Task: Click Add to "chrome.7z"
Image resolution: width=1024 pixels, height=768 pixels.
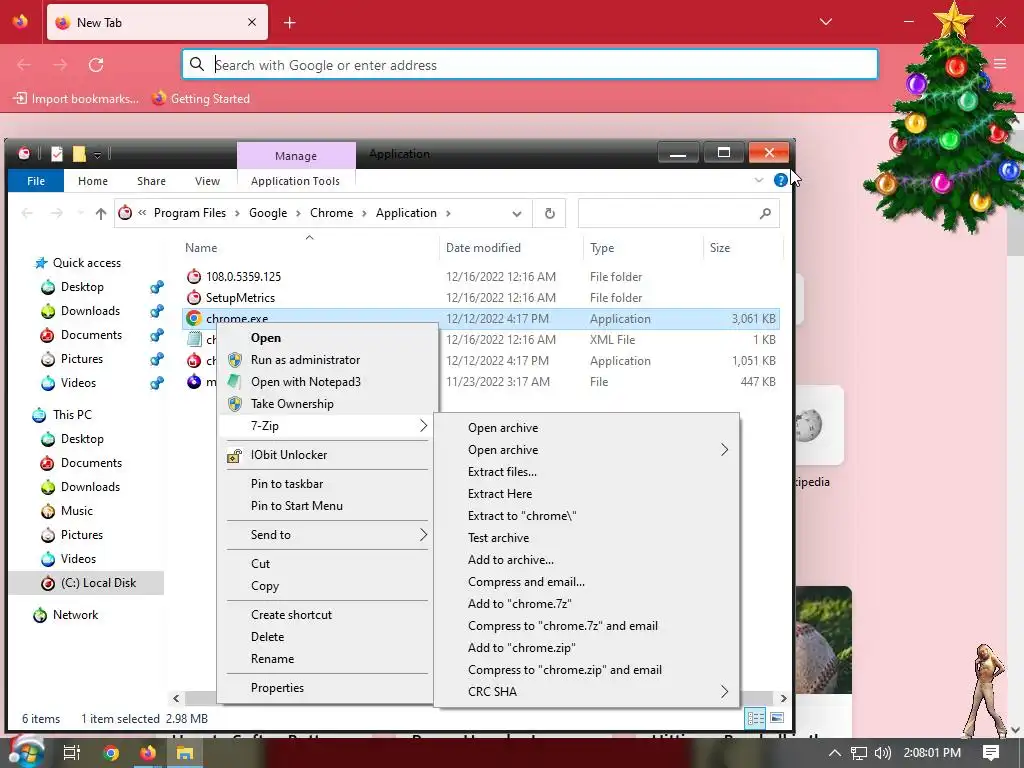Action: click(x=520, y=604)
